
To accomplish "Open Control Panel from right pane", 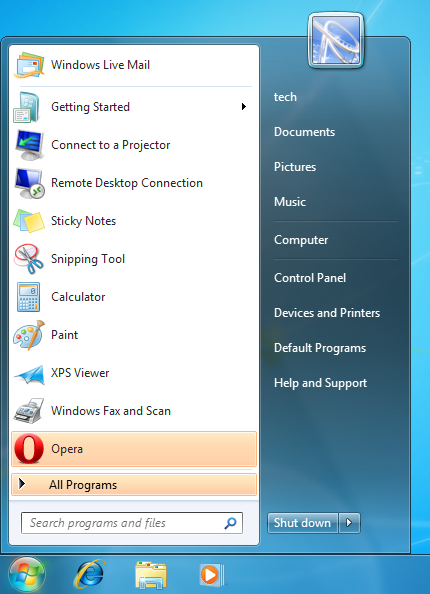I will point(310,278).
